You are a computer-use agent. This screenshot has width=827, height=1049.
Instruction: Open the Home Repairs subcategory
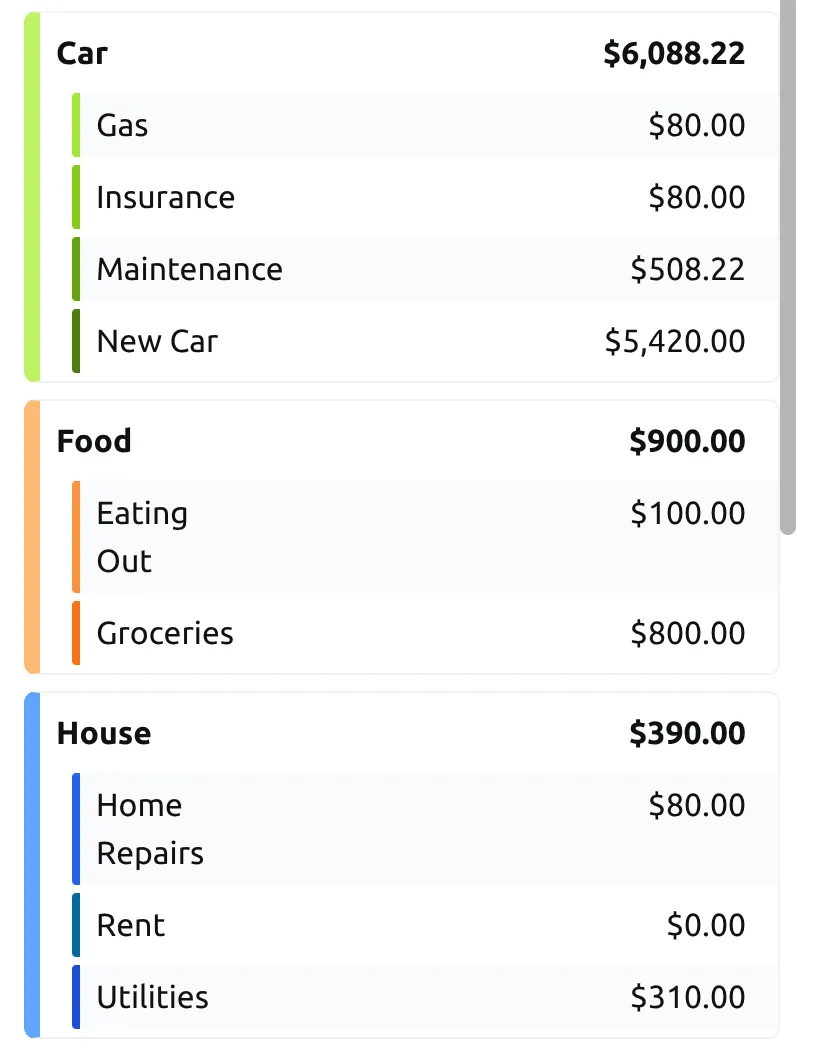click(x=150, y=829)
